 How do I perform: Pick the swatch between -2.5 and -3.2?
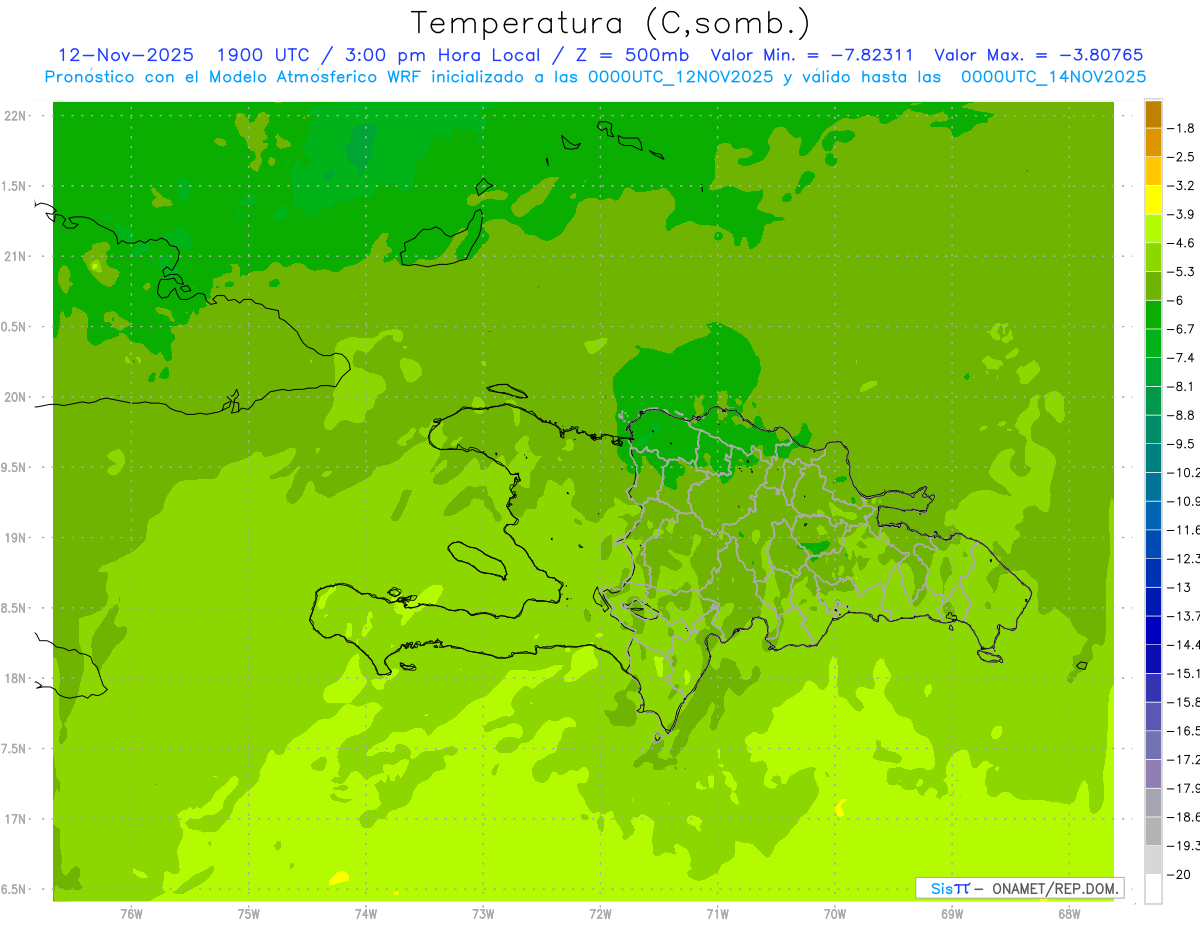(1153, 172)
